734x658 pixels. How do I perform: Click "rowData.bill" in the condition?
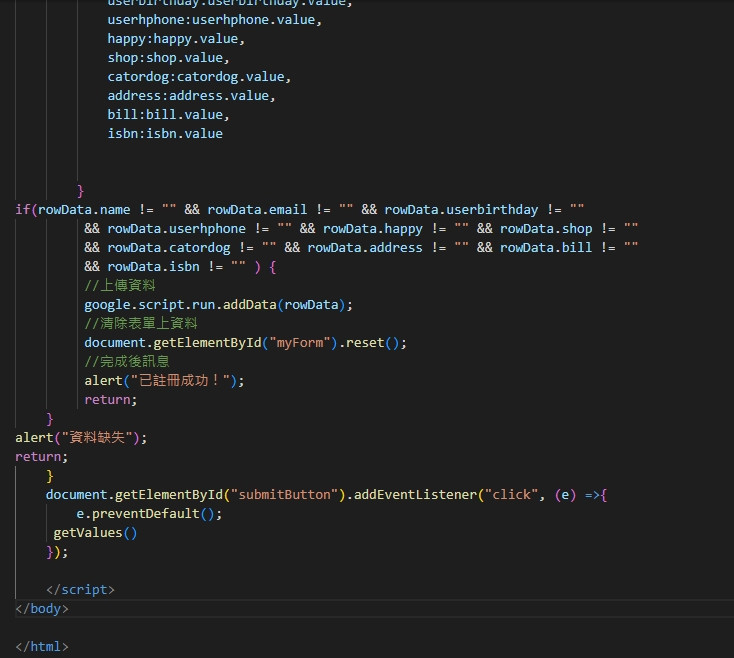[546, 248]
